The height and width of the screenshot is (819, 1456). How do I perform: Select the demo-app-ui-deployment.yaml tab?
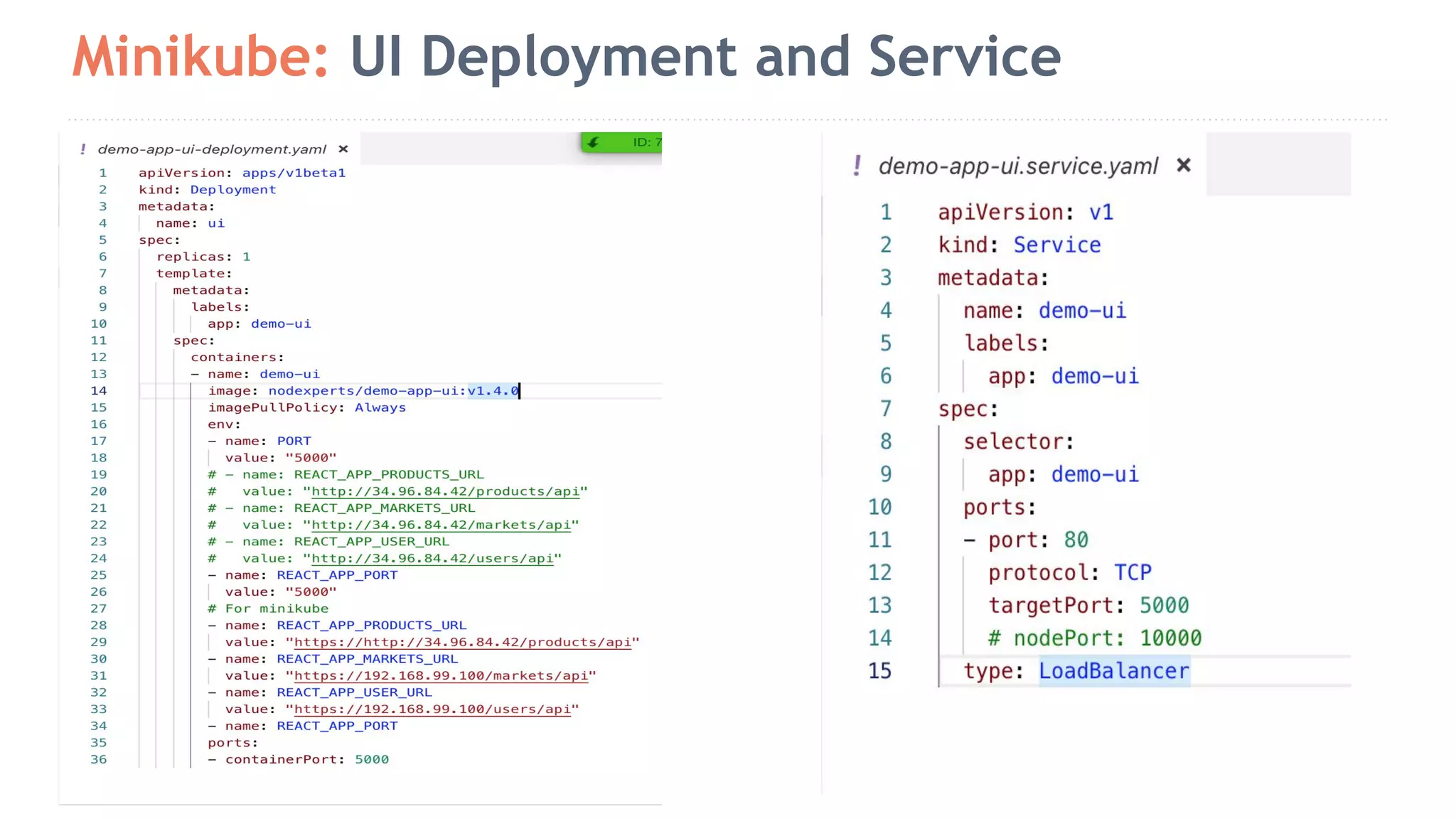tap(212, 149)
